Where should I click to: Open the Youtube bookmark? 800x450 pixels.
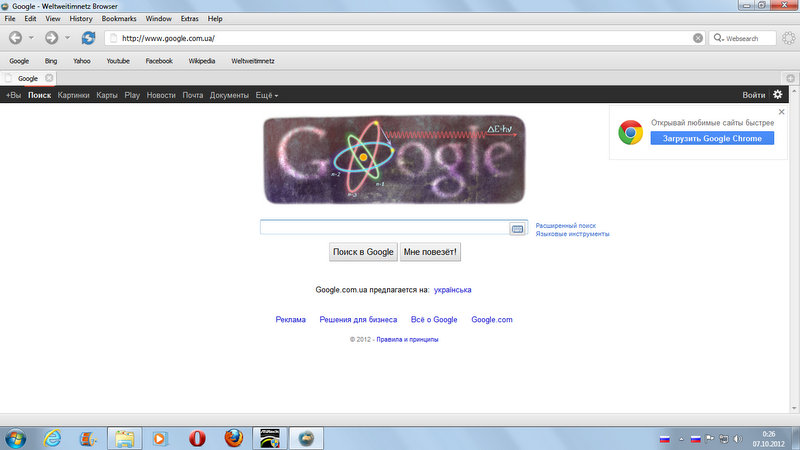click(x=118, y=61)
